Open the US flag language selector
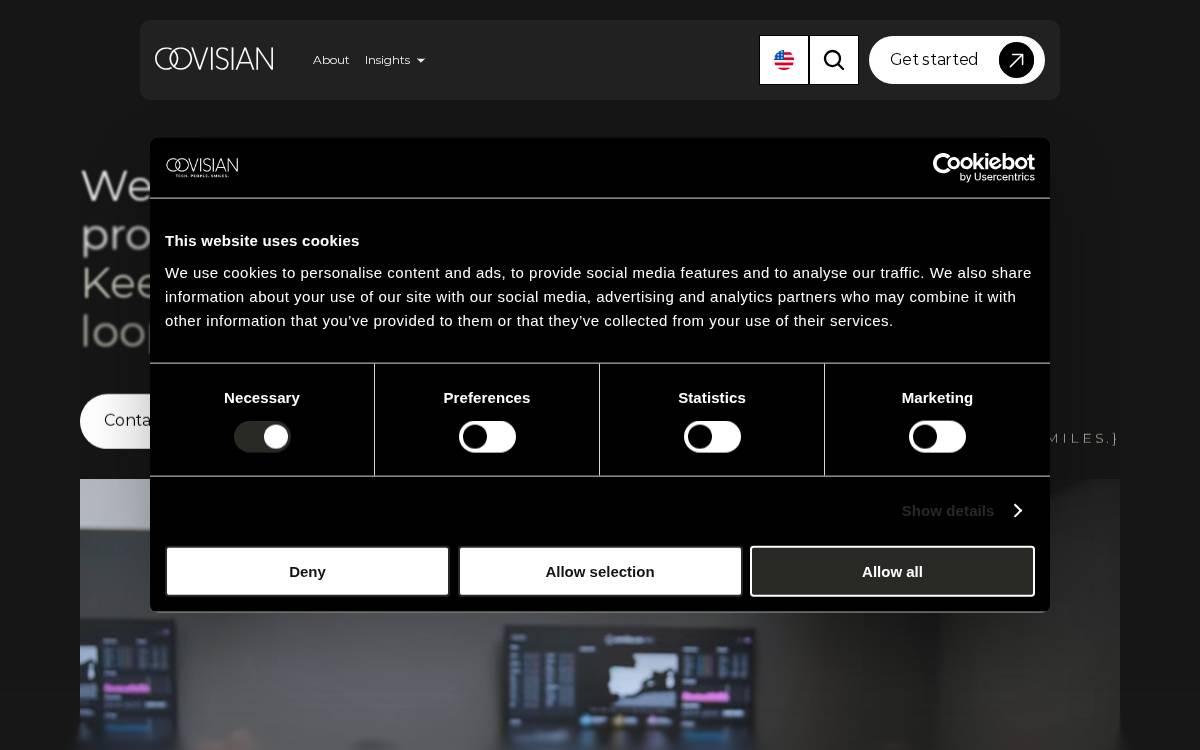 tap(784, 60)
